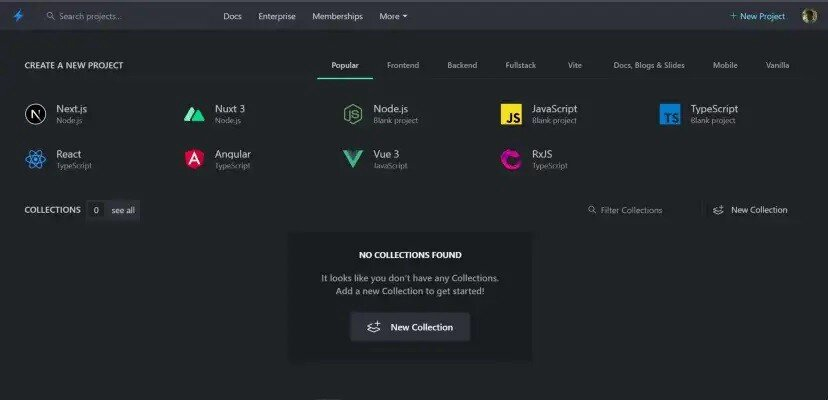Select the React TypeScript template icon

pos(36,159)
